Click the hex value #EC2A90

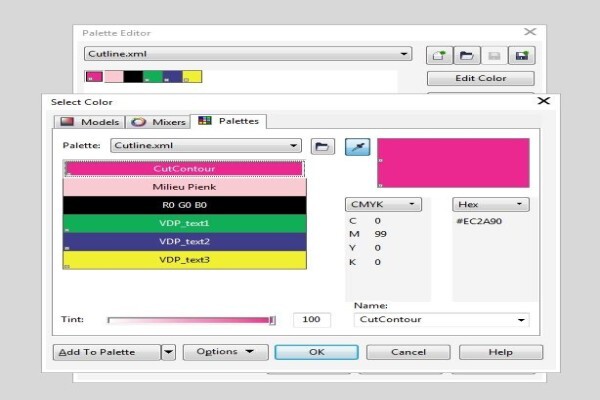tap(479, 221)
